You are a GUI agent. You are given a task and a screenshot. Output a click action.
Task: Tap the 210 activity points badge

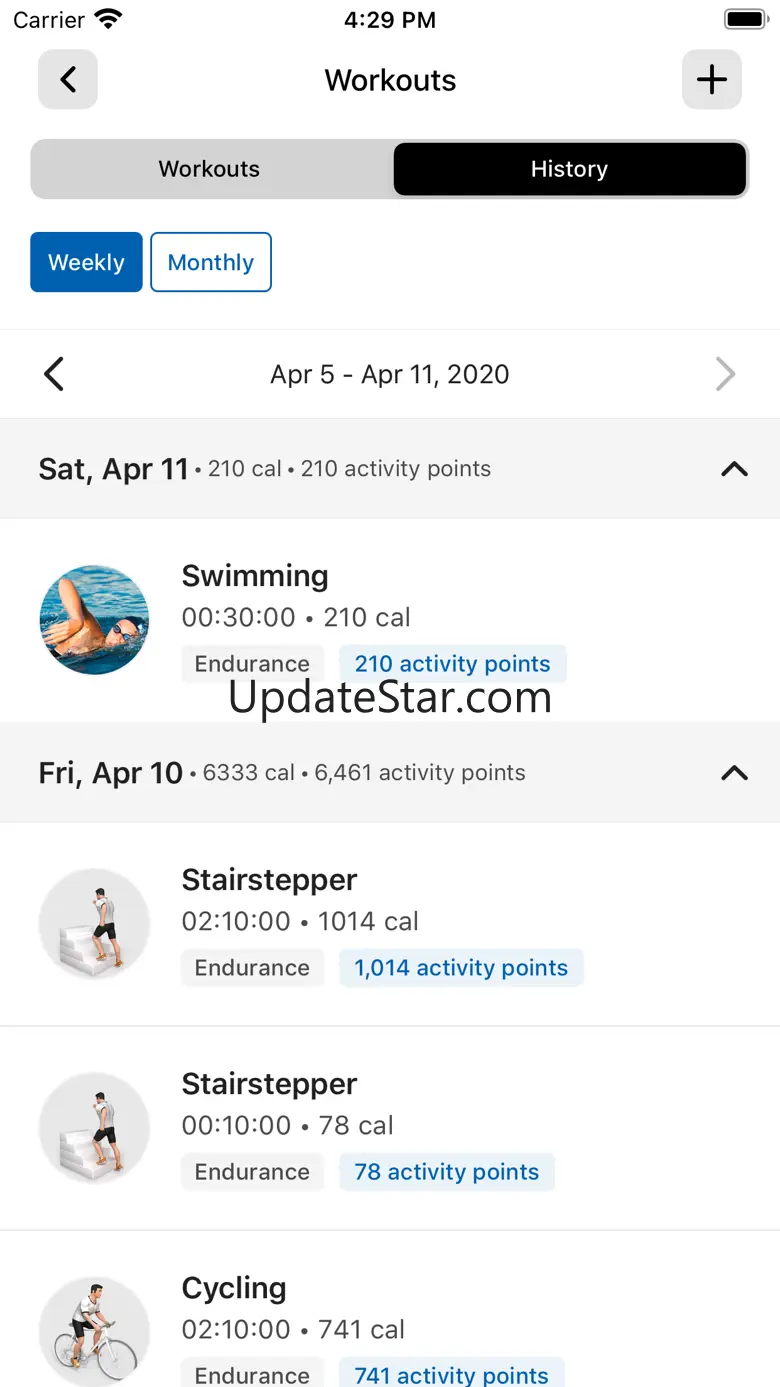[452, 664]
